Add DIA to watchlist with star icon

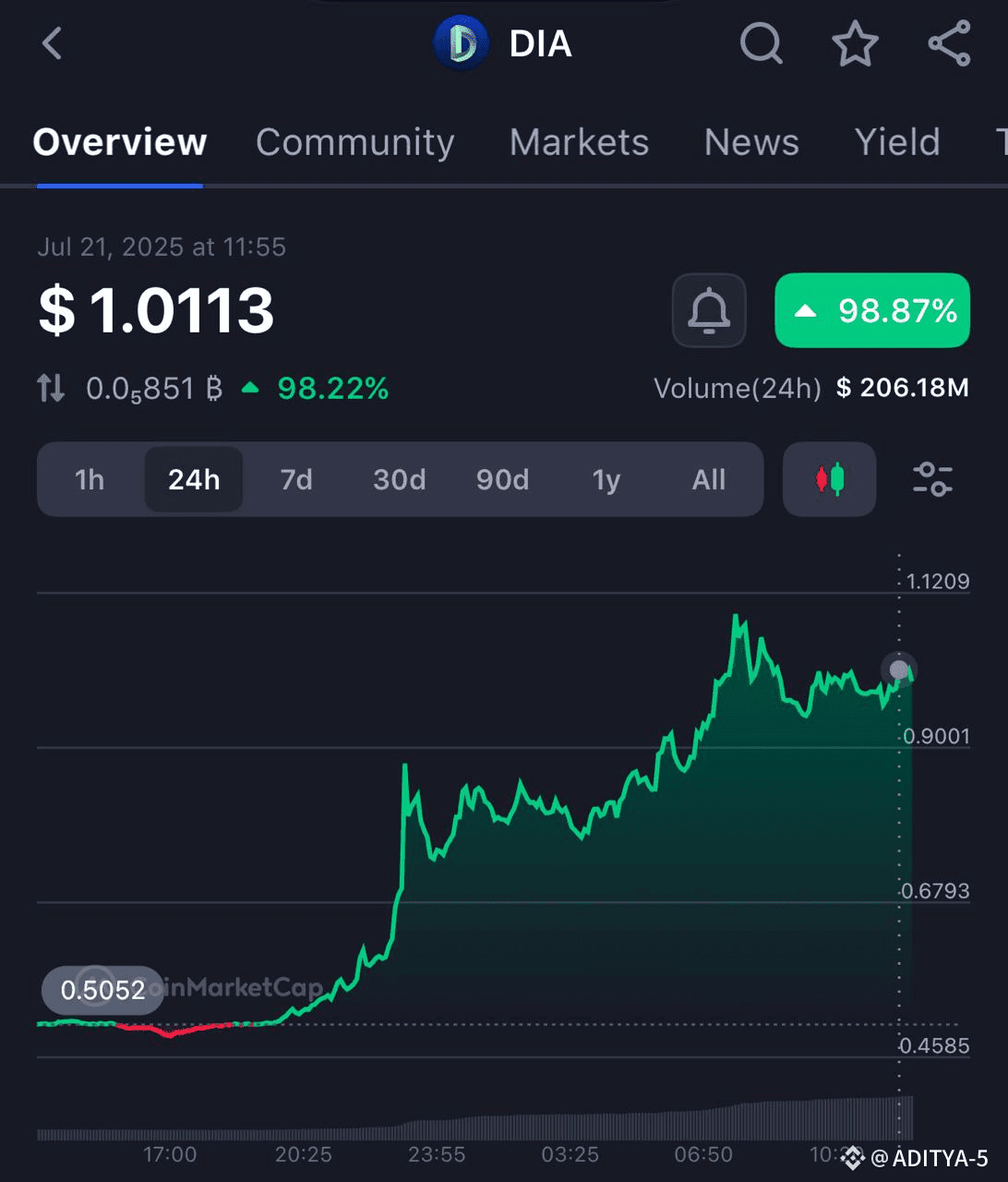[x=855, y=43]
